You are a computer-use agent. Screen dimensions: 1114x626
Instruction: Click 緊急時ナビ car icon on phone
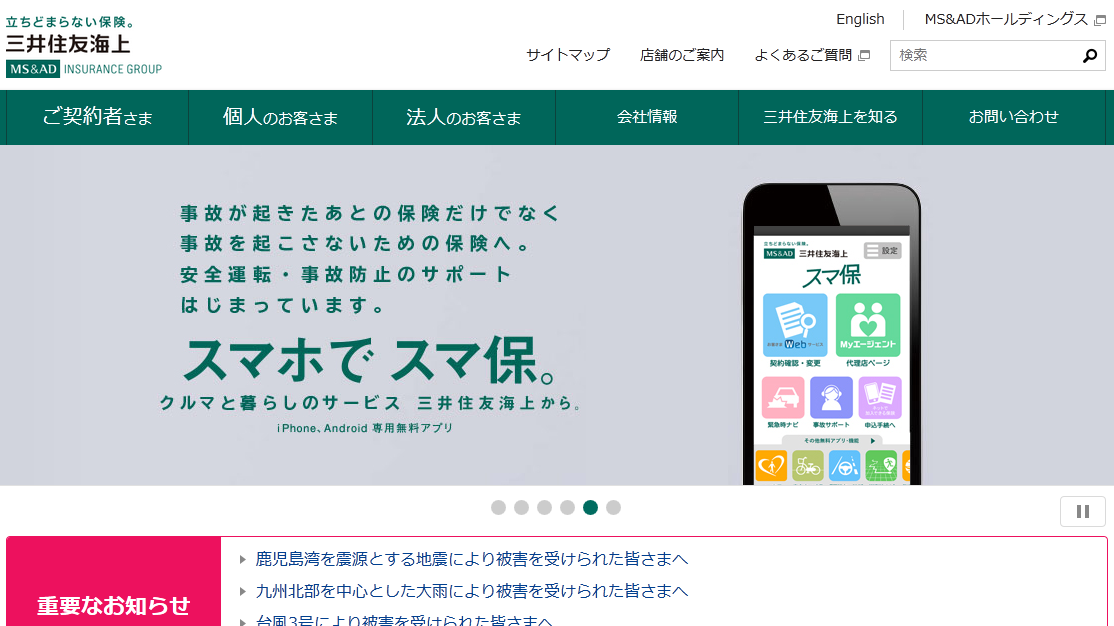point(783,398)
